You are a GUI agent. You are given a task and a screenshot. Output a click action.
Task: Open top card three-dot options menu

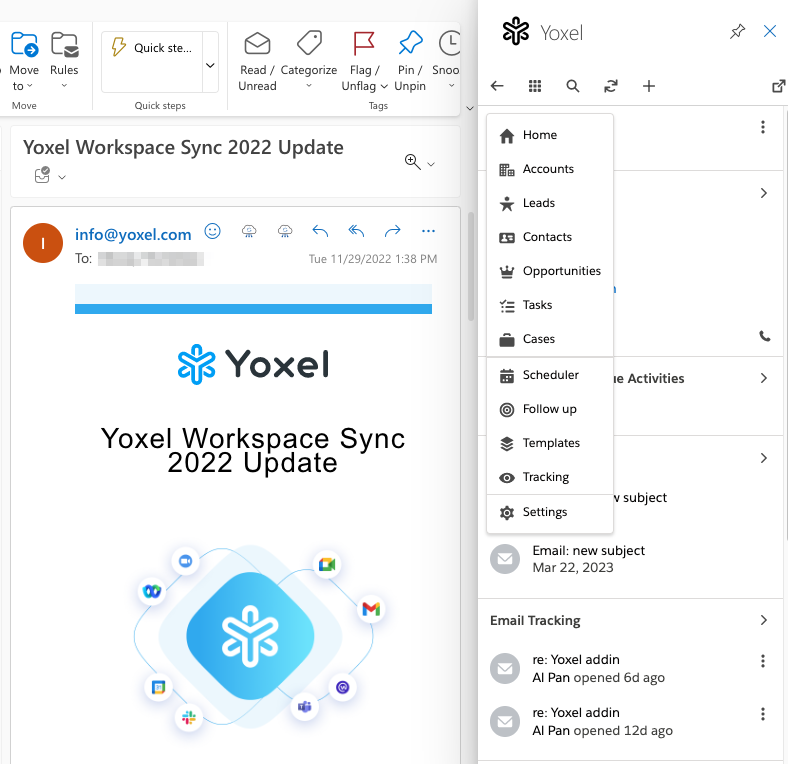point(763,127)
